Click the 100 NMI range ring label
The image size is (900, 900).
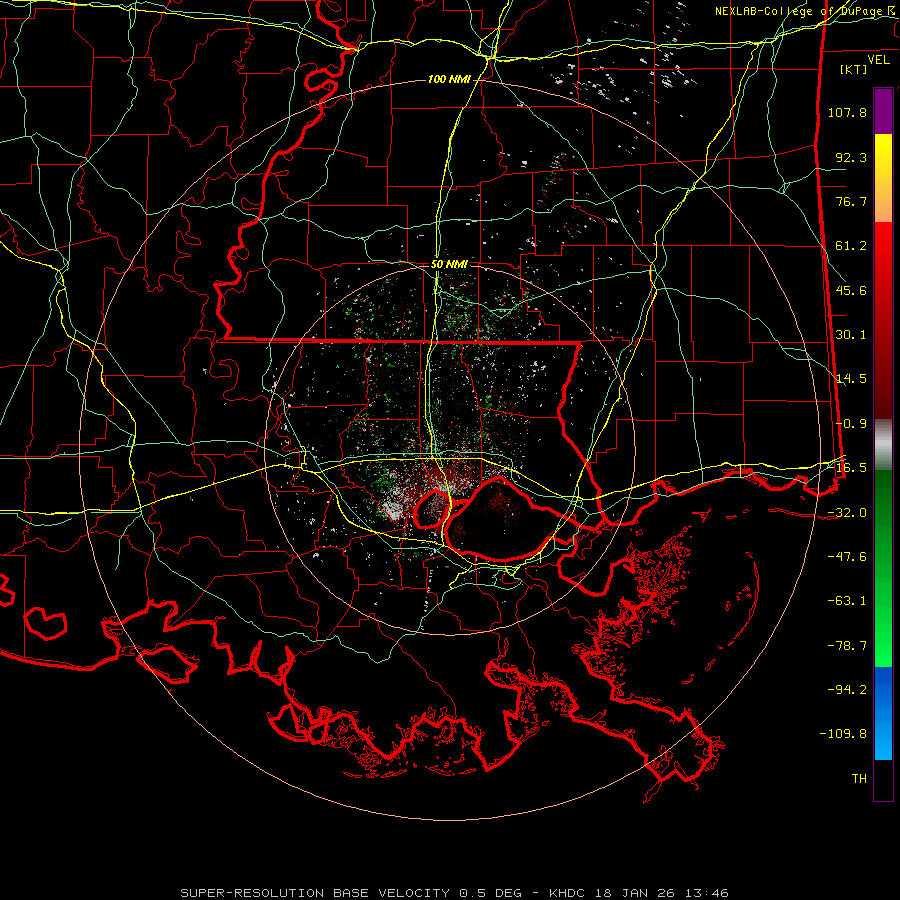click(449, 79)
